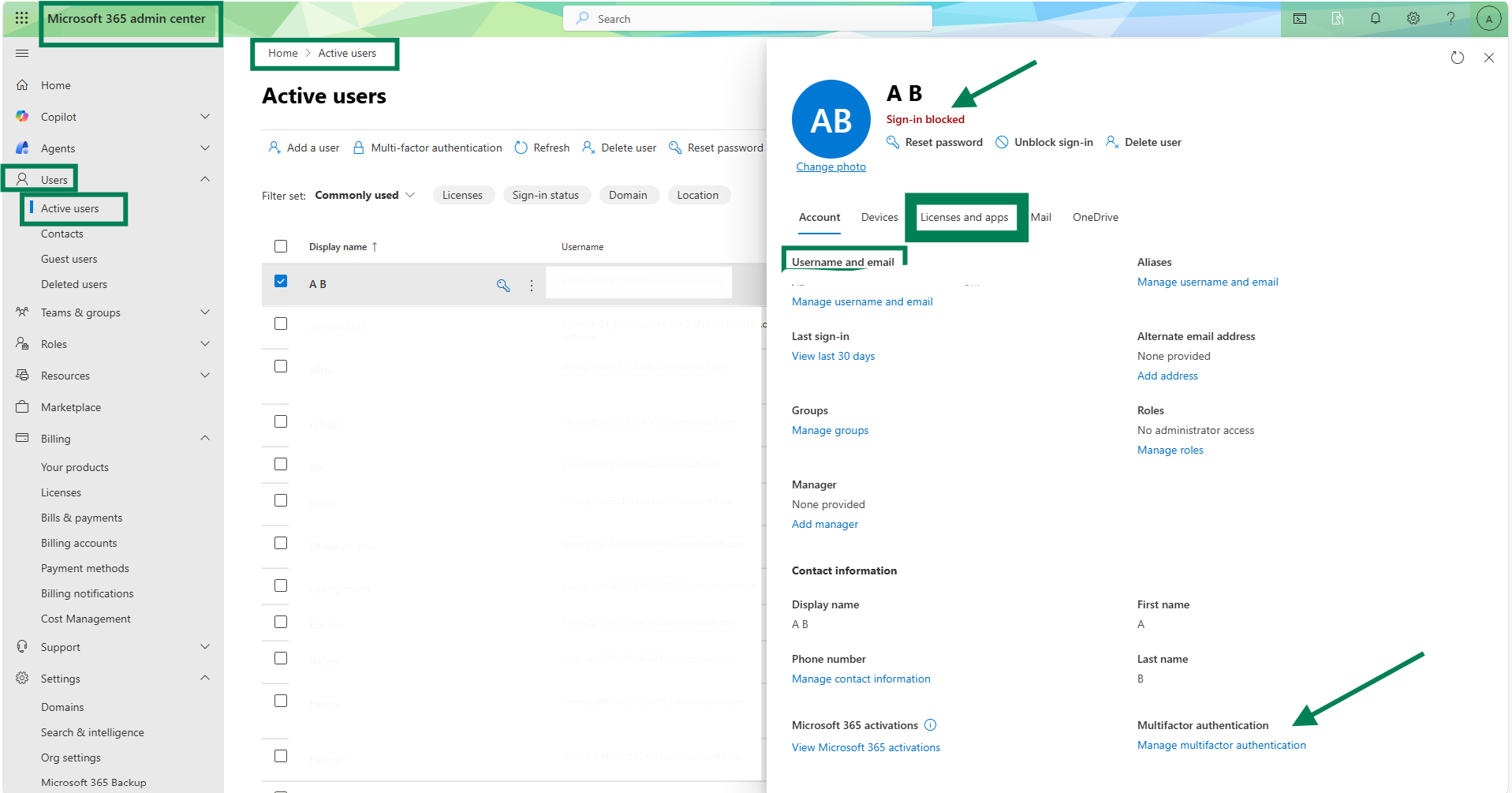Click Reset password in the users toolbar

716,148
